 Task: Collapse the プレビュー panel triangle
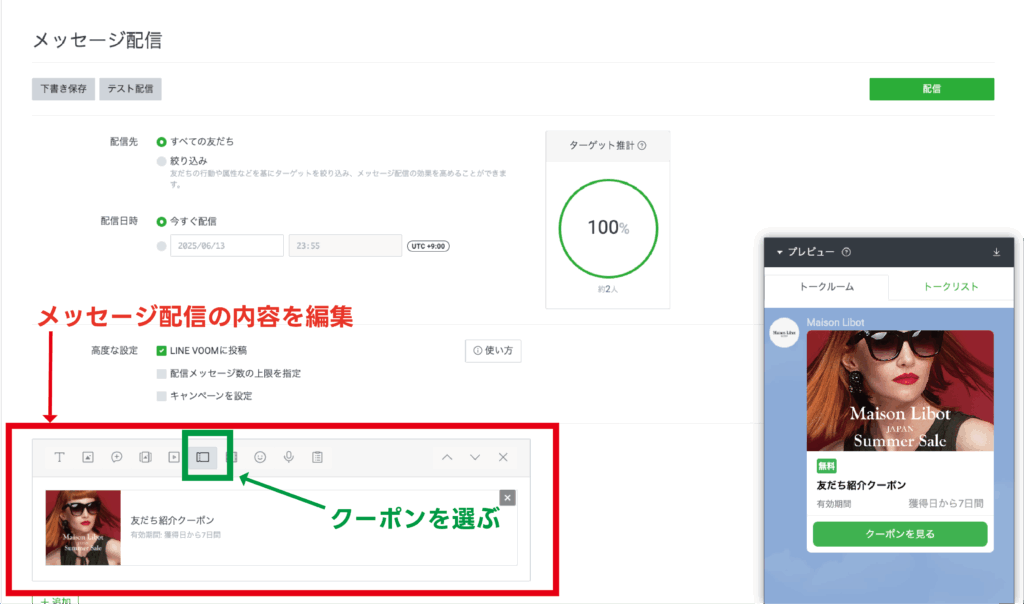[779, 252]
